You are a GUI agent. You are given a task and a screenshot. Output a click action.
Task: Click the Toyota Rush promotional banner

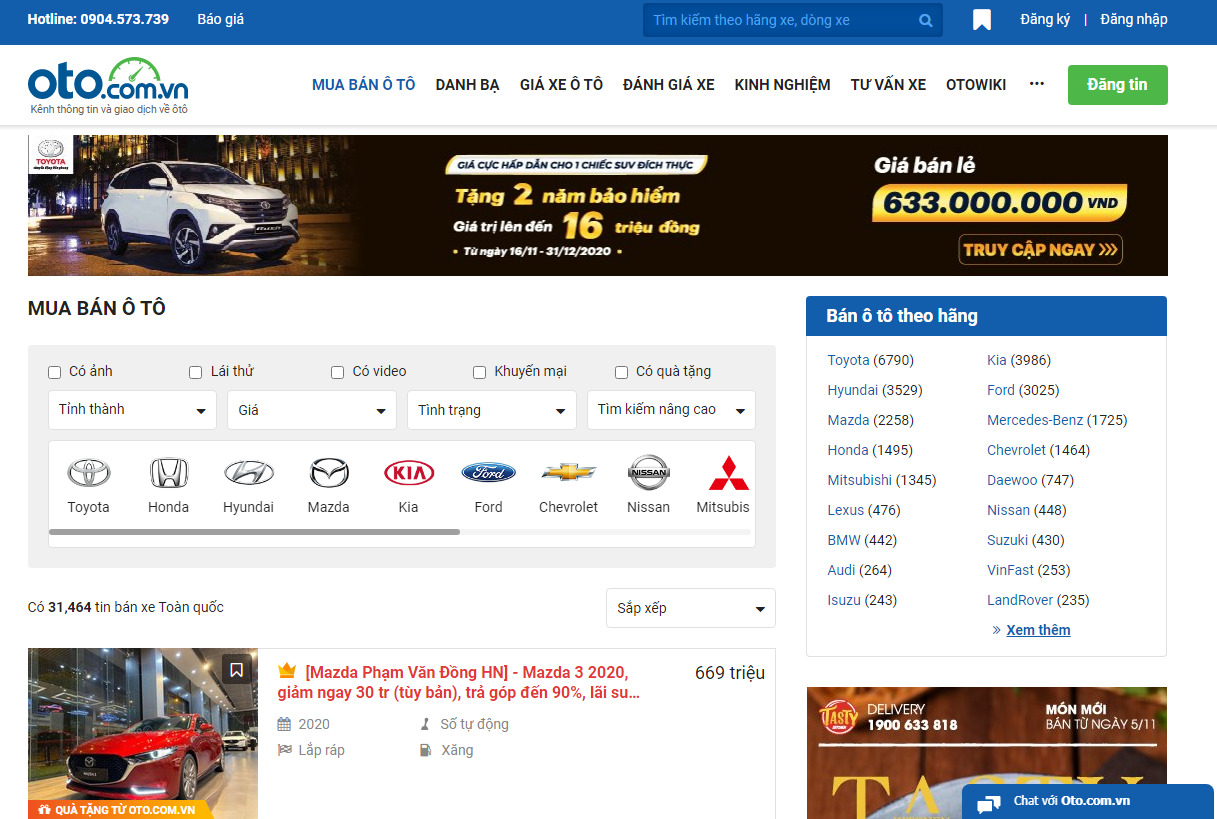click(598, 205)
